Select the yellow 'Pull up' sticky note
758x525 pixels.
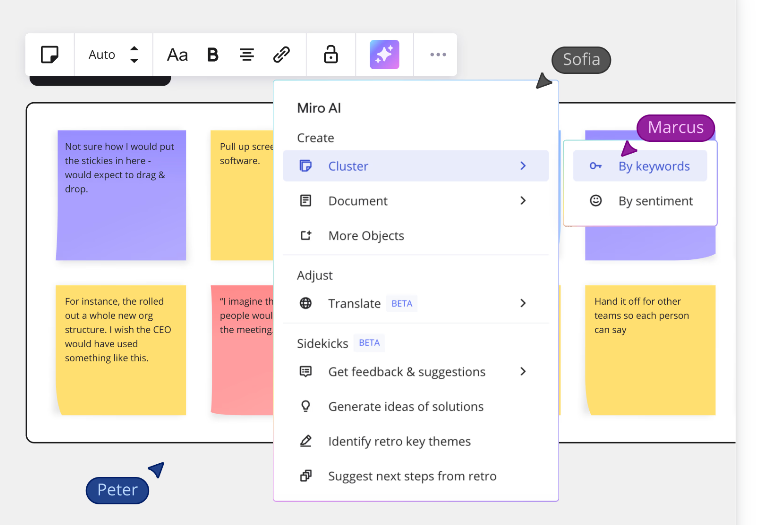coord(242,195)
